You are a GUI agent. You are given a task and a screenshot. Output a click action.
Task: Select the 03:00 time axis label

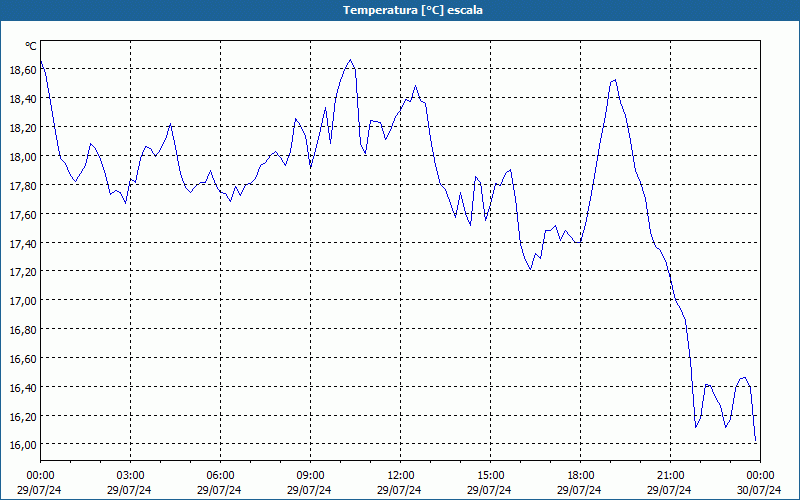(x=131, y=476)
